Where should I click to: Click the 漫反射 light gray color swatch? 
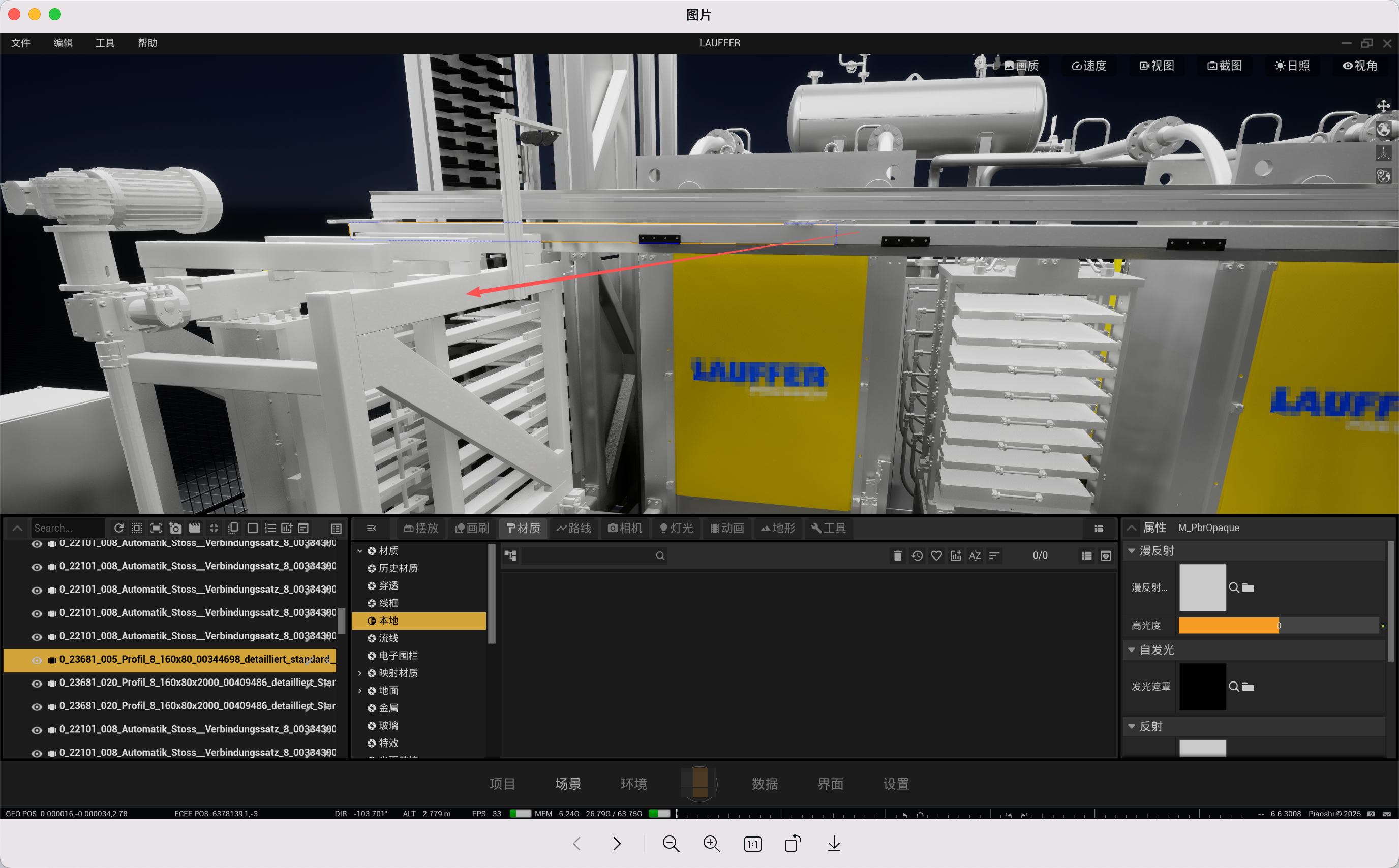click(1203, 587)
